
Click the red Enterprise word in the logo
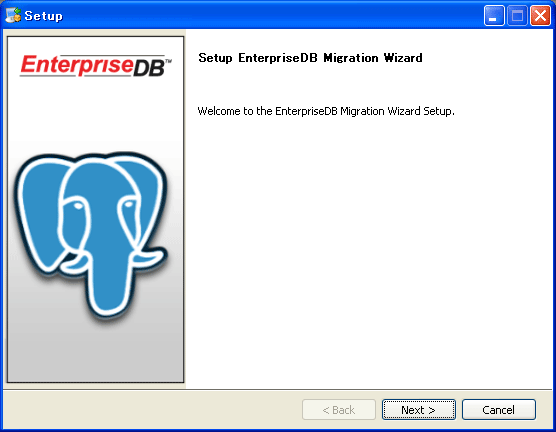click(x=77, y=65)
